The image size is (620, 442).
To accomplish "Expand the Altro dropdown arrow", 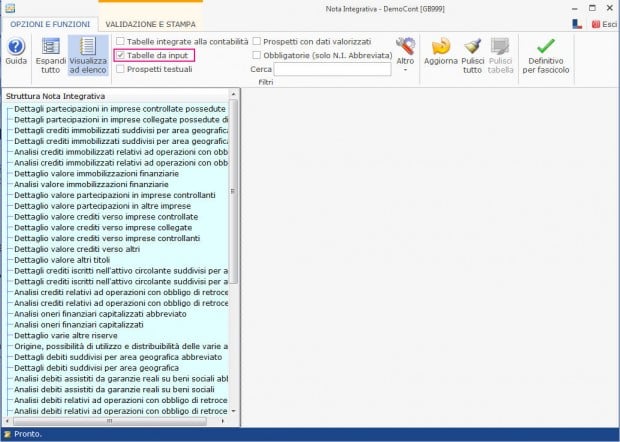I will coord(405,70).
